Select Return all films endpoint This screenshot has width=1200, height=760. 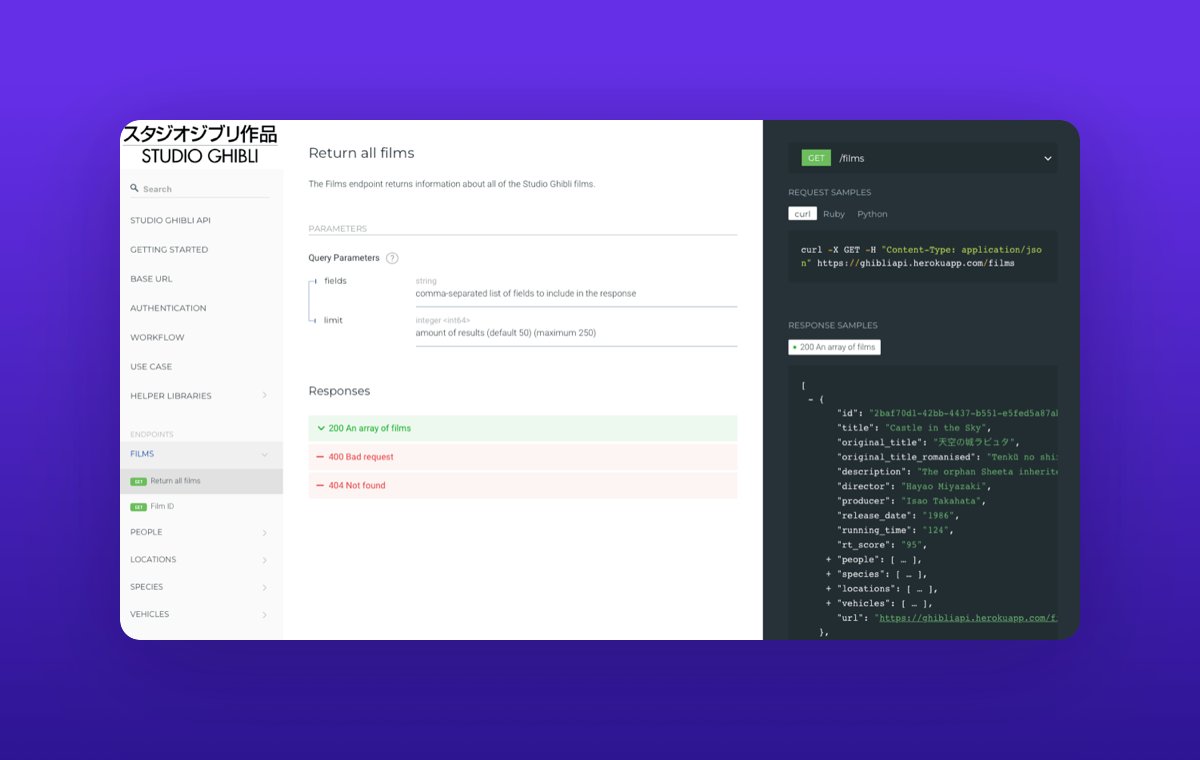pos(201,481)
